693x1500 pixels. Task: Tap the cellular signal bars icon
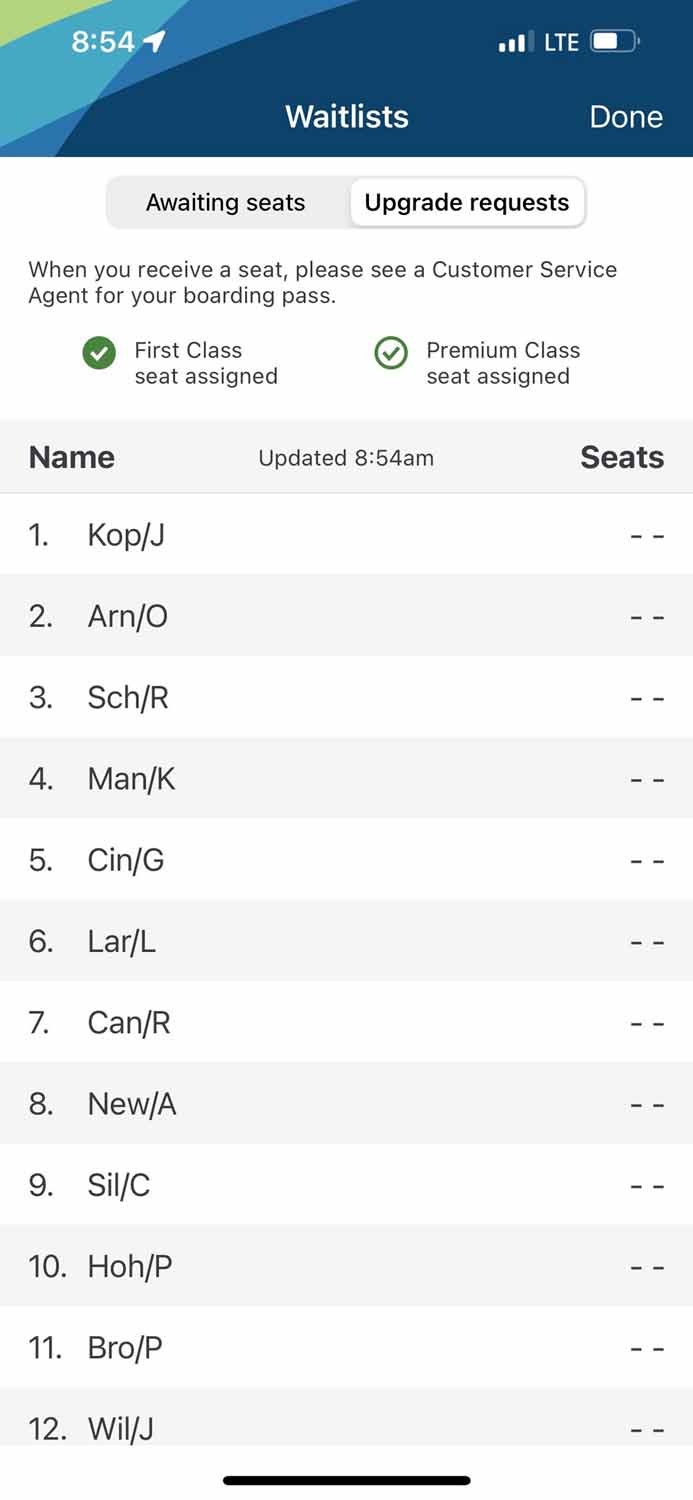(513, 43)
